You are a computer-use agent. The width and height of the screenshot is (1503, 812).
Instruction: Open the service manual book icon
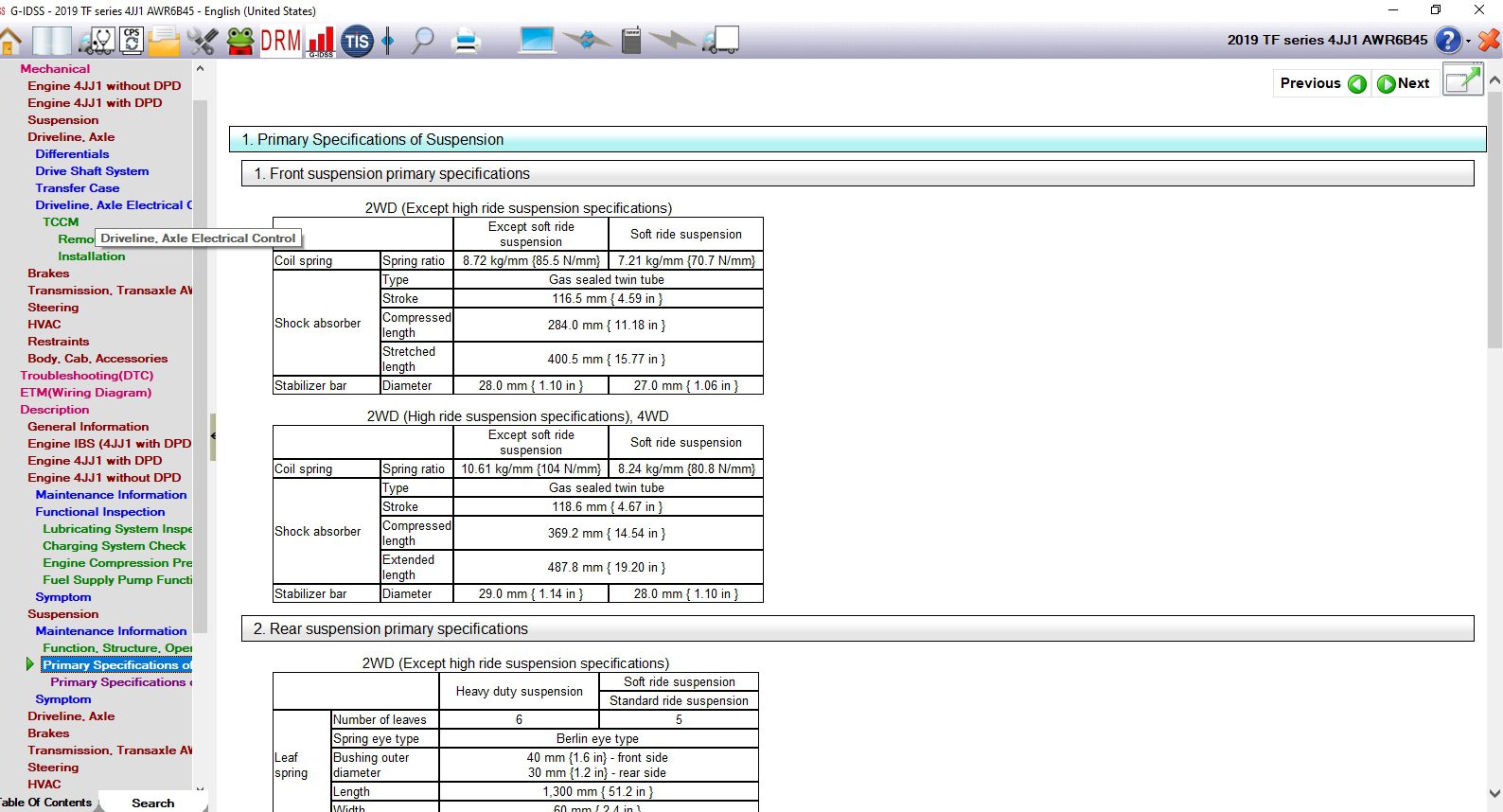[x=52, y=41]
